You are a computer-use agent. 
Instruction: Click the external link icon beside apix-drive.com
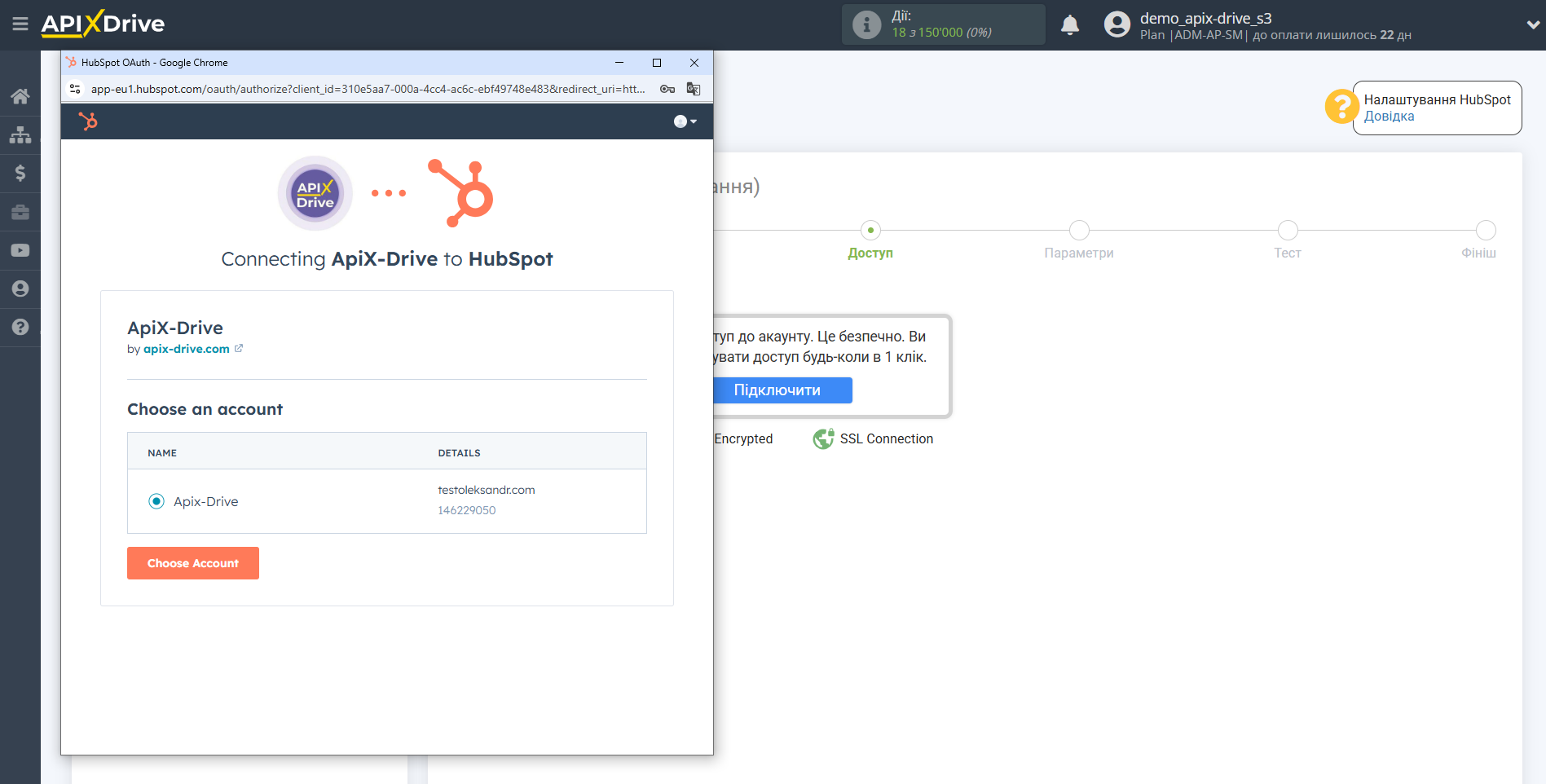pyautogui.click(x=239, y=348)
